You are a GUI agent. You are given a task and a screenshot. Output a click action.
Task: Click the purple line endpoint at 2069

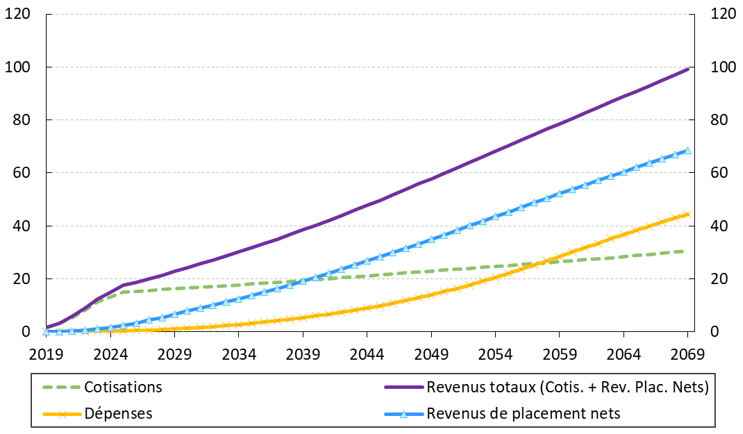coord(688,69)
